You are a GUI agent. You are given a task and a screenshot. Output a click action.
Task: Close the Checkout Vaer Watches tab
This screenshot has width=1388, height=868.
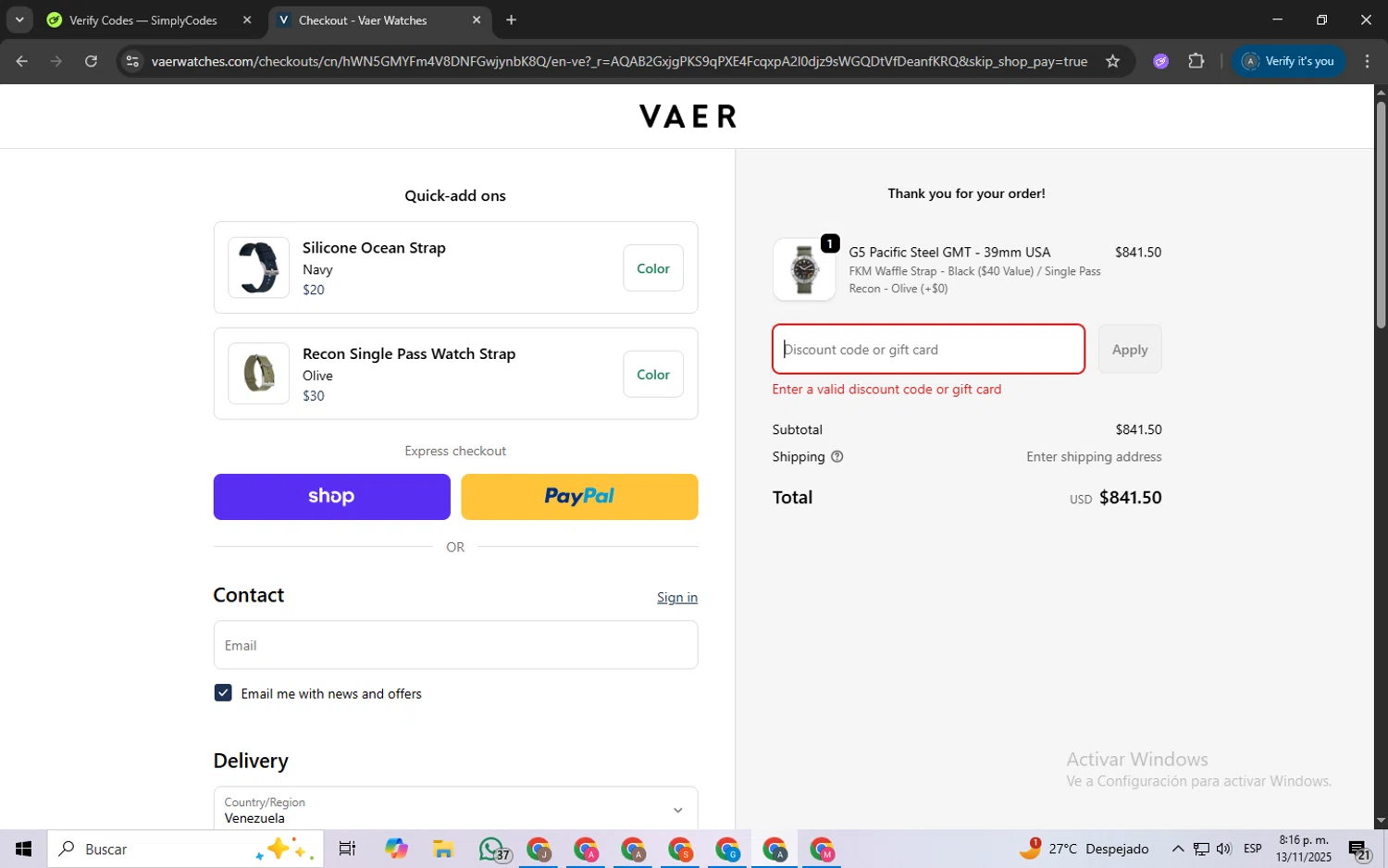tap(477, 19)
